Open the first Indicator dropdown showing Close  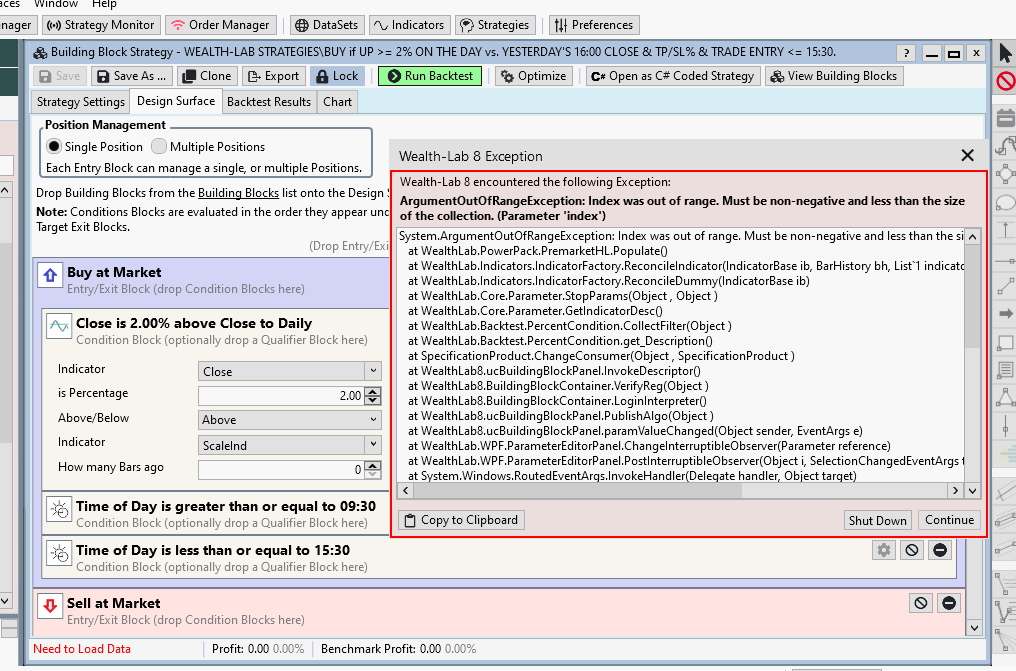click(x=290, y=371)
